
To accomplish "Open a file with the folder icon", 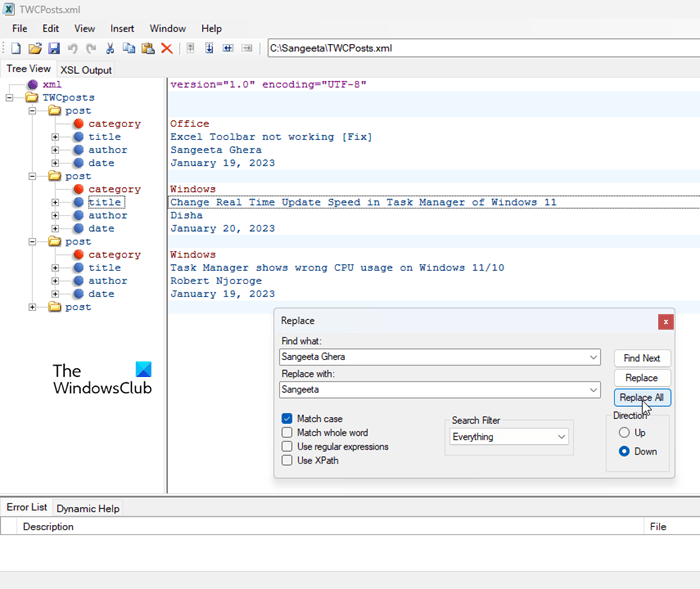I will pos(35,48).
